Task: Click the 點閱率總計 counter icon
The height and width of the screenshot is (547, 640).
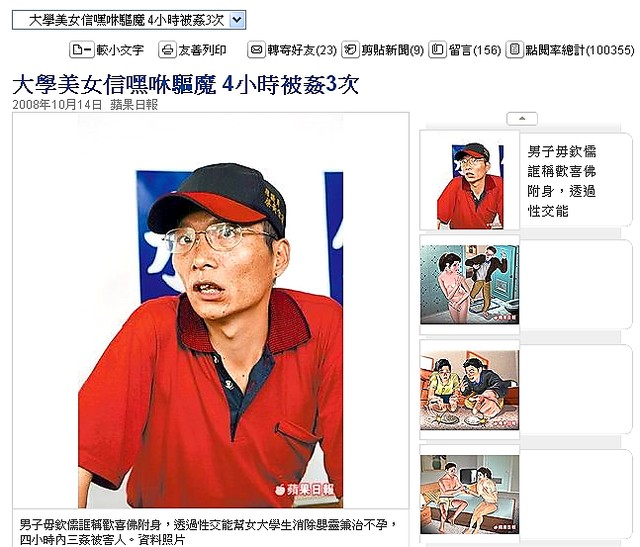Action: coord(515,50)
